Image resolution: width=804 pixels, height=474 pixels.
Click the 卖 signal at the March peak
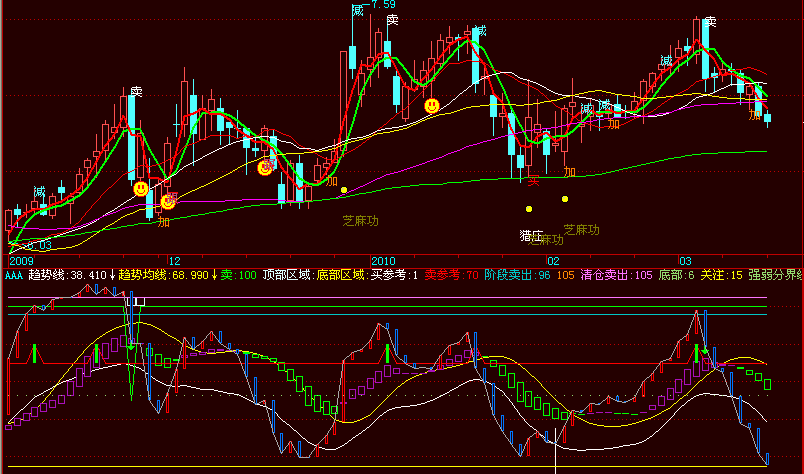(710, 22)
